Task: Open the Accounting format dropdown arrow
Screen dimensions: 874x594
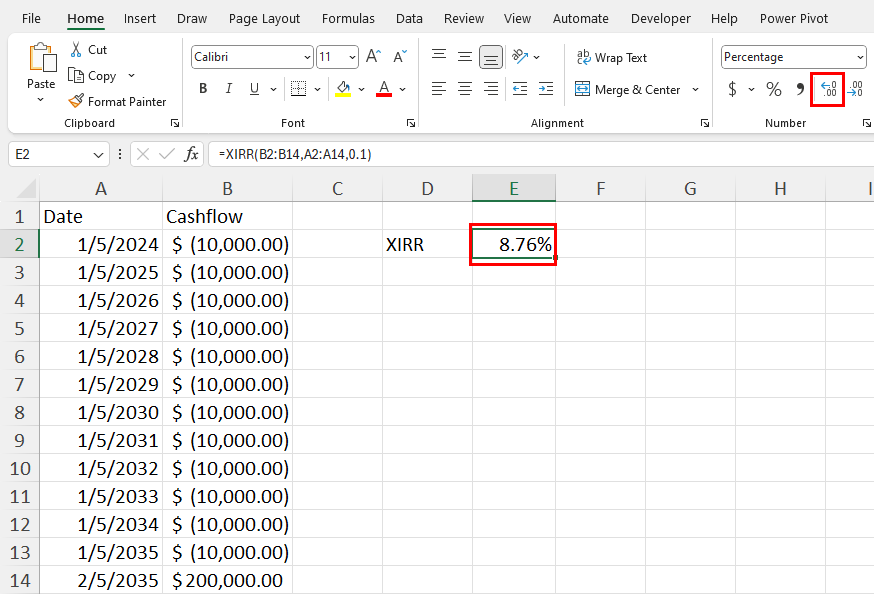Action: click(751, 89)
